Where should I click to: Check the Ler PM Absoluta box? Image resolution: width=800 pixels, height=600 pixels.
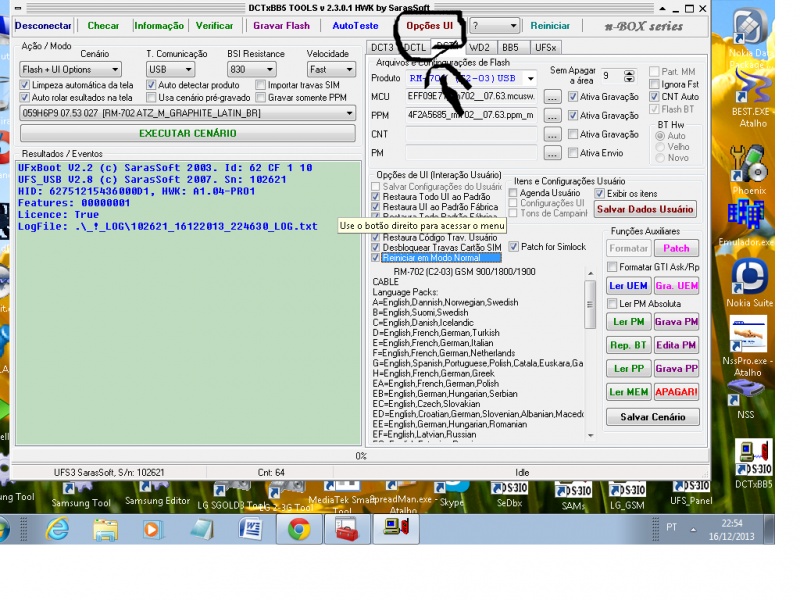click(x=612, y=304)
